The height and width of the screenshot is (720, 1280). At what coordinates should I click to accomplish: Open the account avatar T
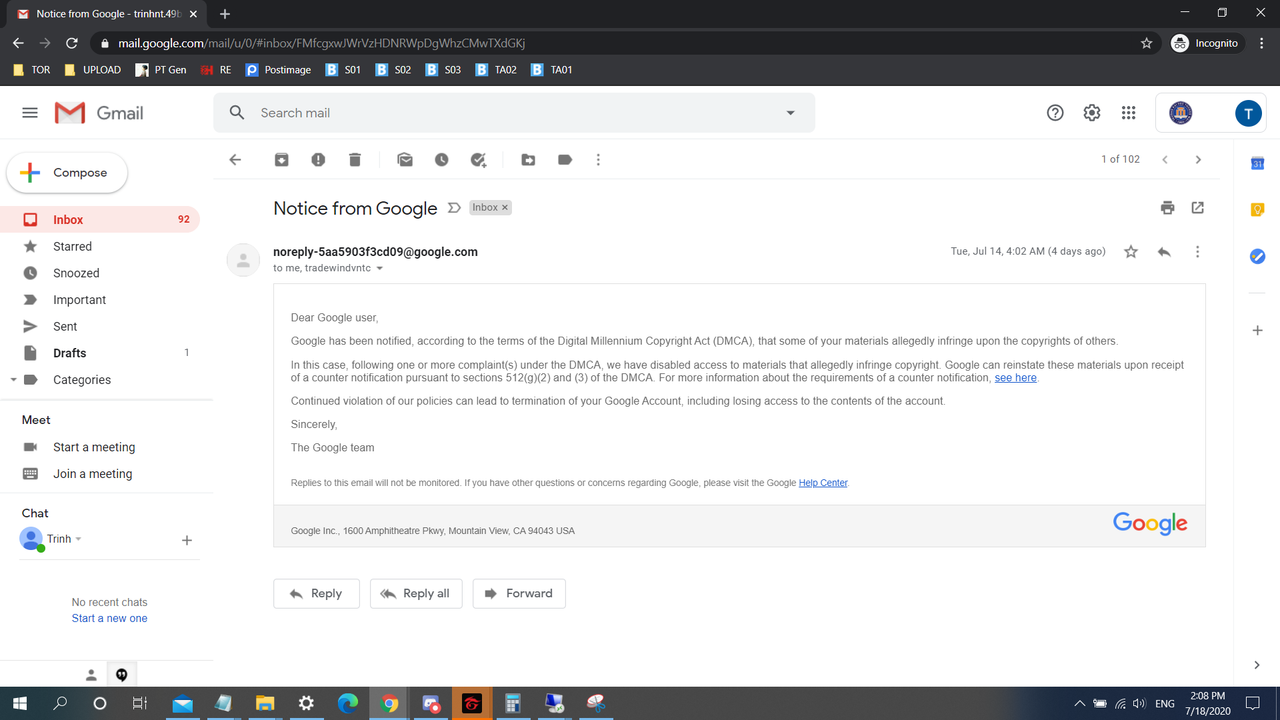[x=1248, y=113]
